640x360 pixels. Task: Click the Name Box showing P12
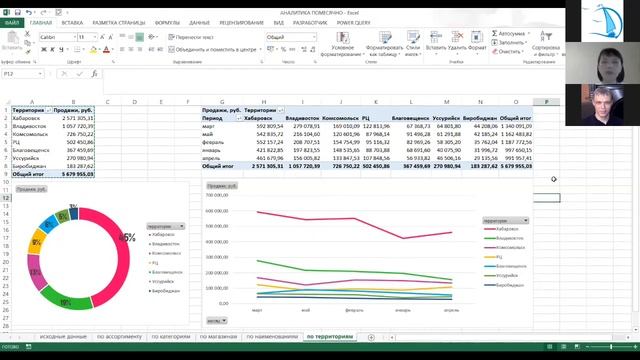point(22,74)
